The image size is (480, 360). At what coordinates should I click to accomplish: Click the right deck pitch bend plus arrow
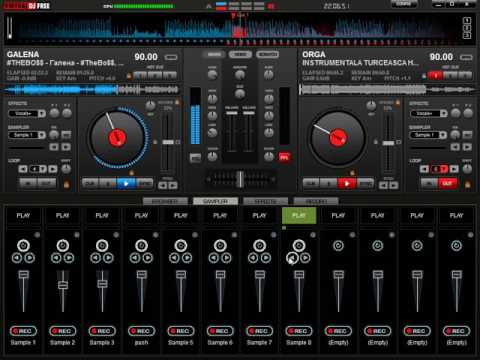[394, 185]
